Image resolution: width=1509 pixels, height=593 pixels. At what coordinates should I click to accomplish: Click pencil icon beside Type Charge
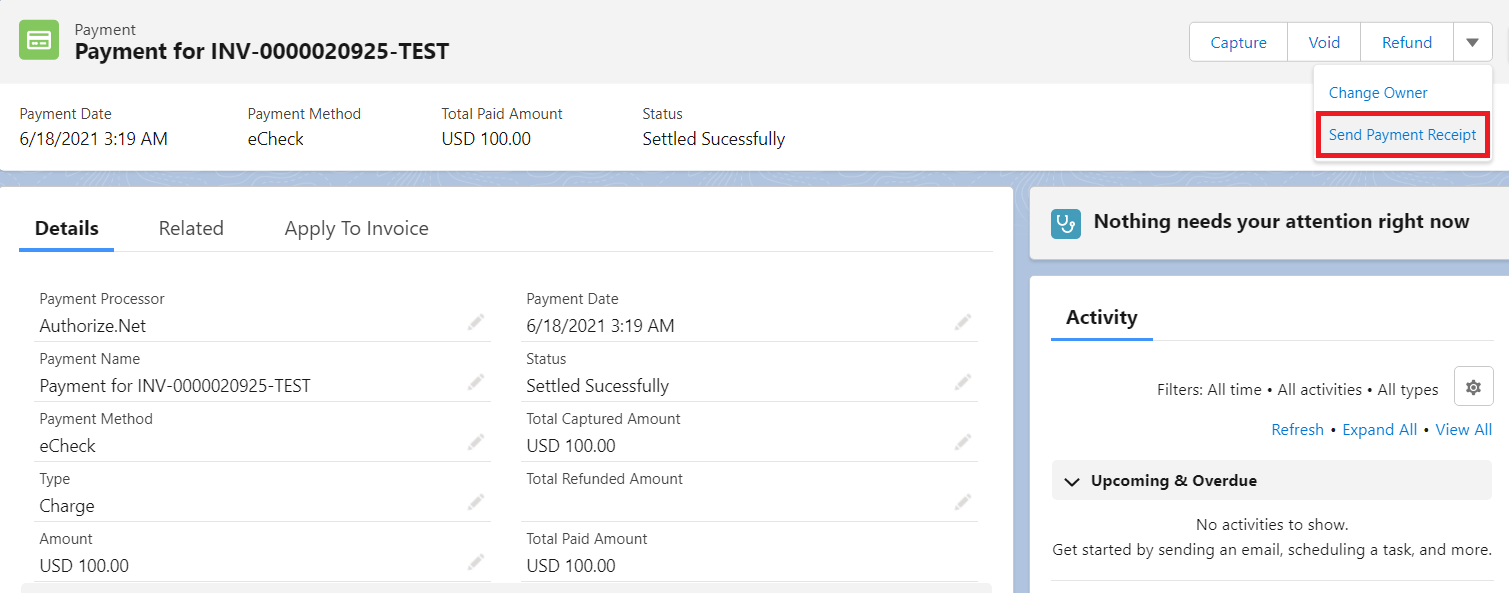[x=476, y=502]
